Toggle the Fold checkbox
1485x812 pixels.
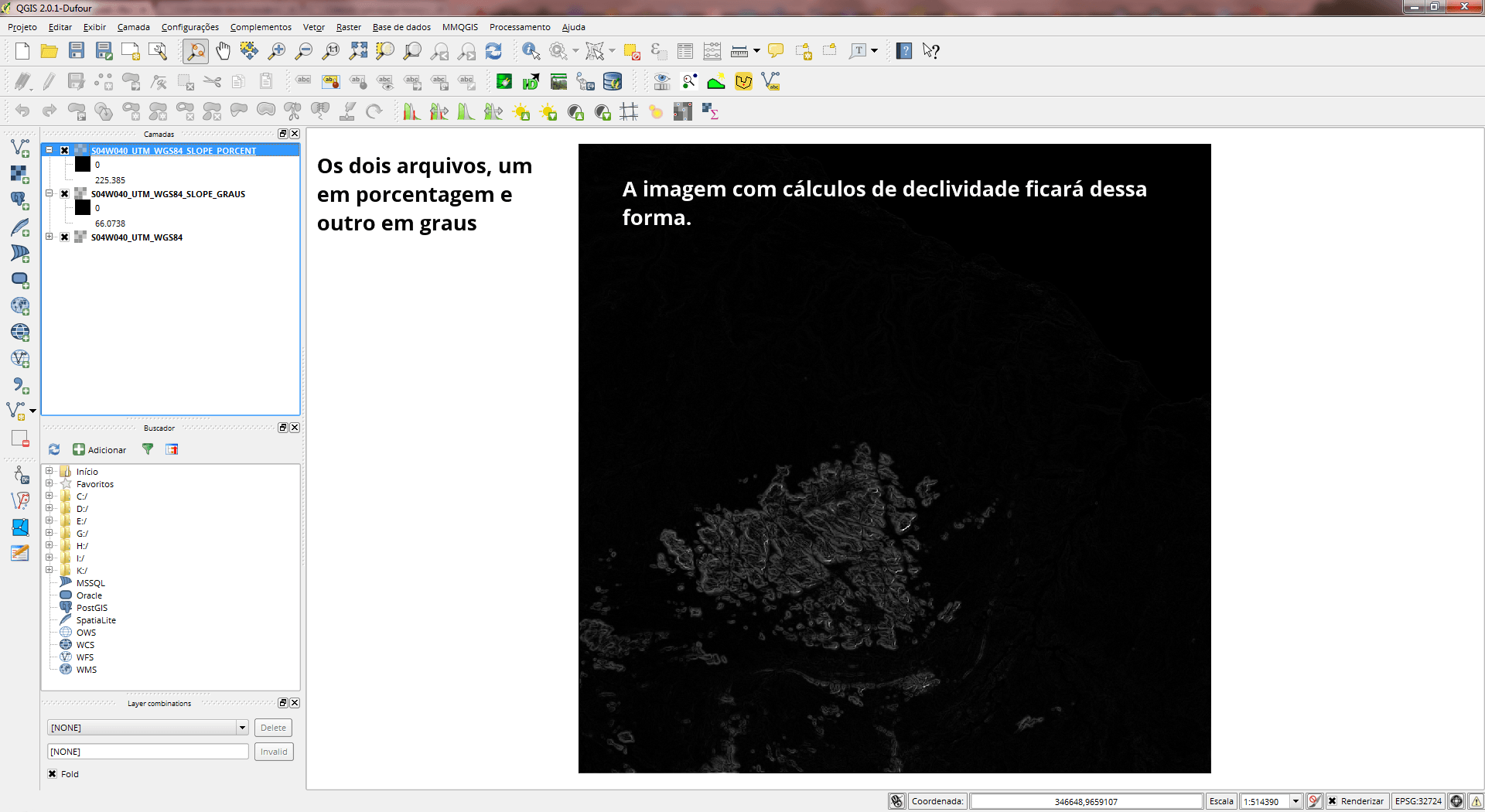(53, 774)
